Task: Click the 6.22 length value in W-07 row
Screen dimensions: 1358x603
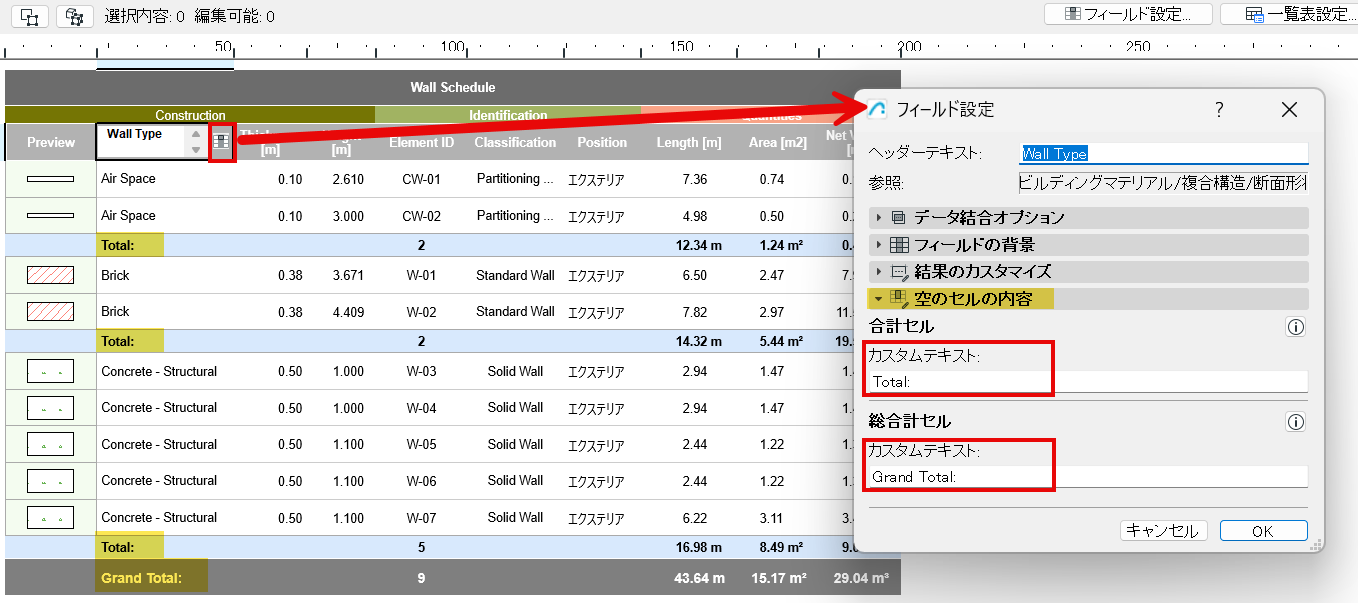Action: [x=694, y=517]
